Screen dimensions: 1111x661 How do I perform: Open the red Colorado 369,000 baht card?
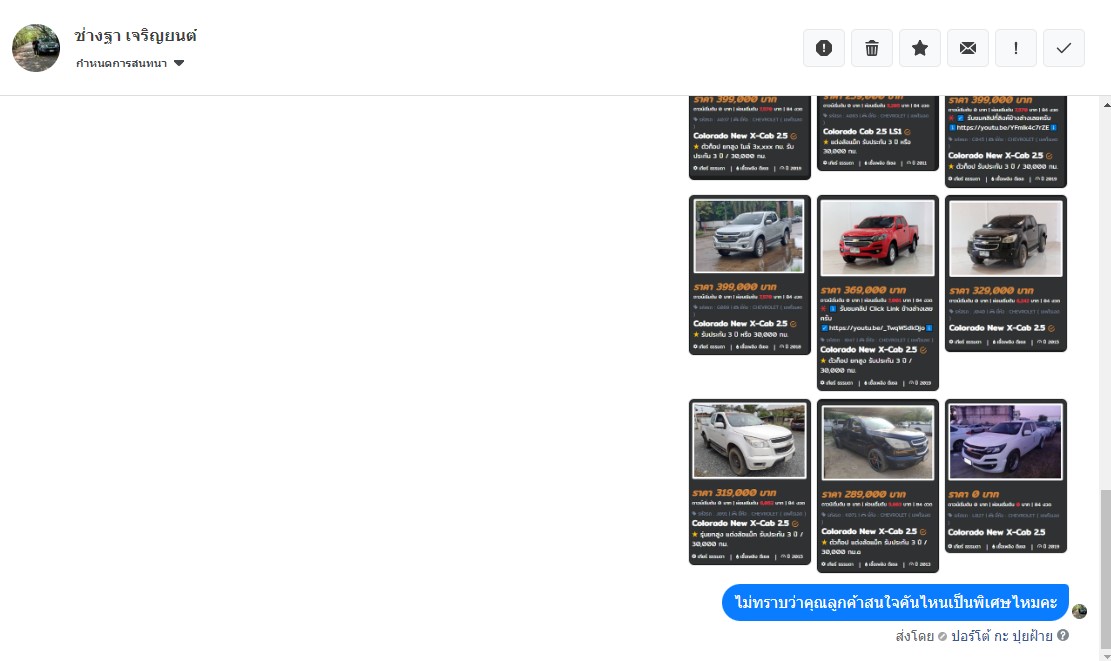(x=877, y=291)
